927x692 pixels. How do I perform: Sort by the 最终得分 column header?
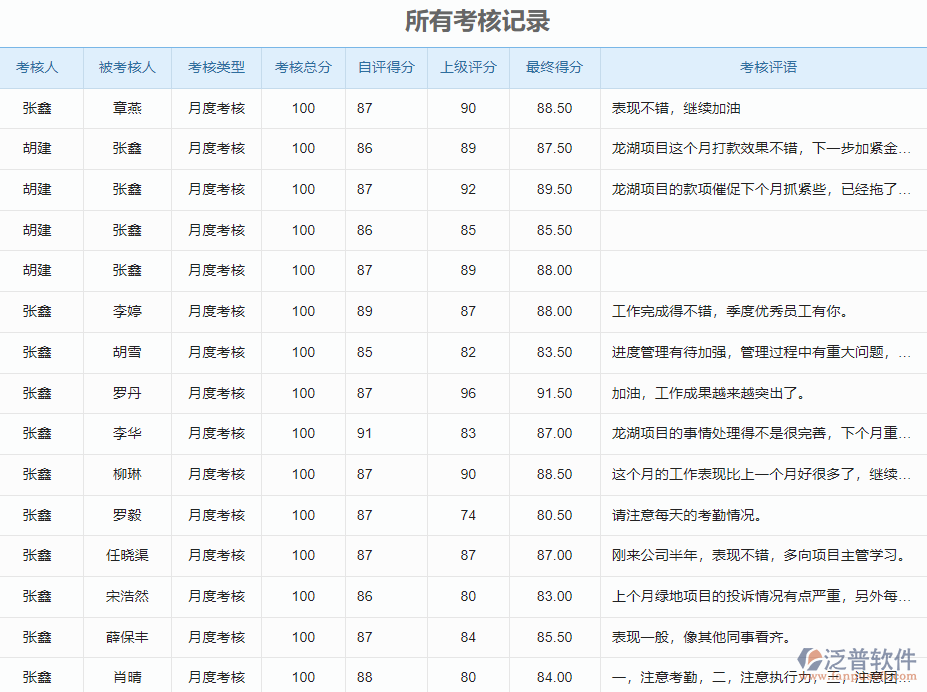coord(548,67)
